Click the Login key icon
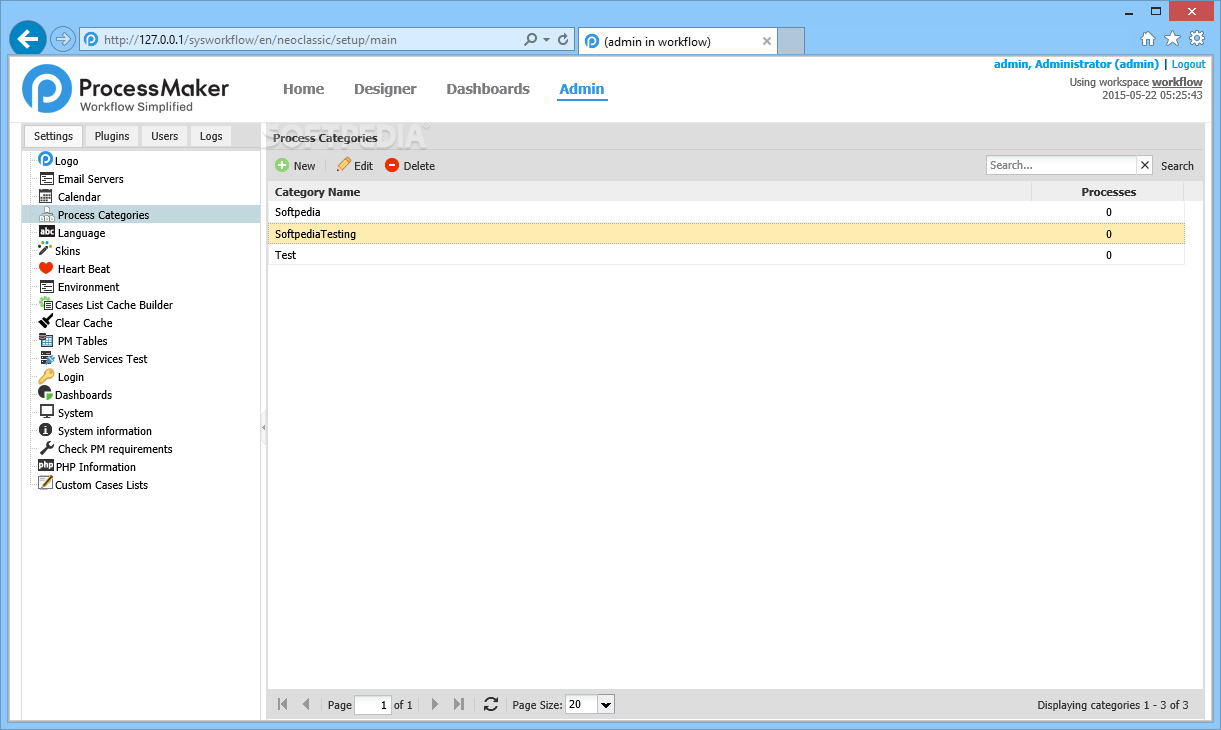The image size is (1221, 730). [x=46, y=376]
